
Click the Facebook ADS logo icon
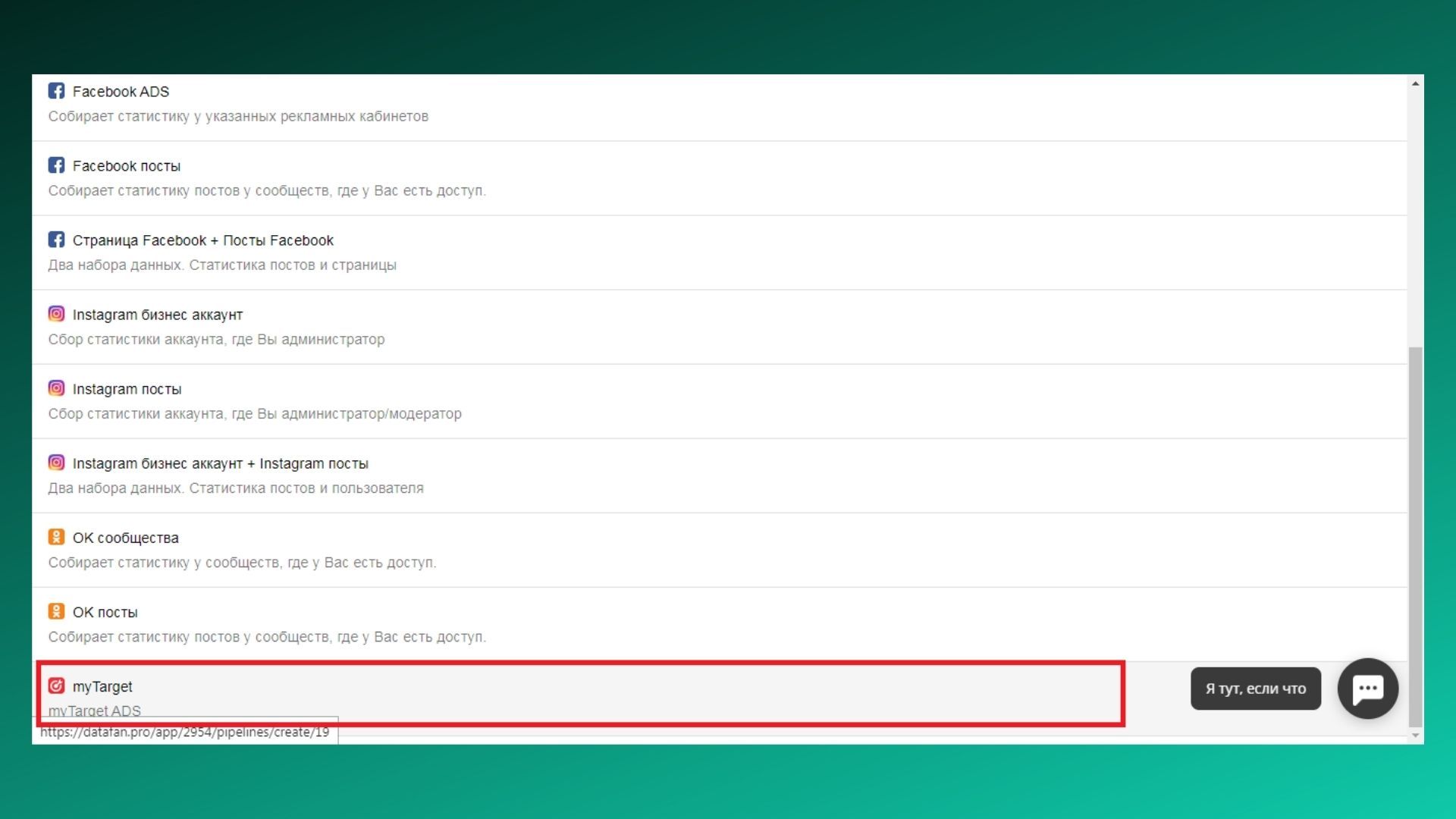pyautogui.click(x=56, y=91)
